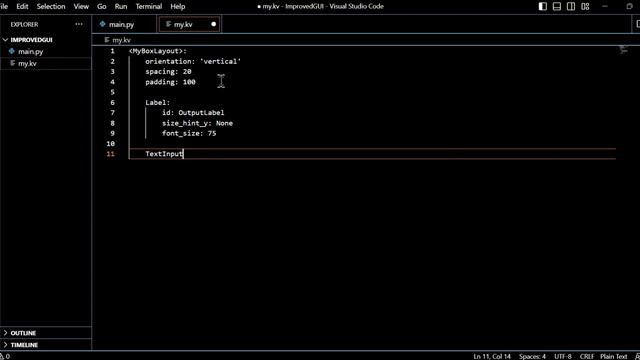Click the minimap at editor right
This screenshot has width=640, height=360.
tap(624, 50)
